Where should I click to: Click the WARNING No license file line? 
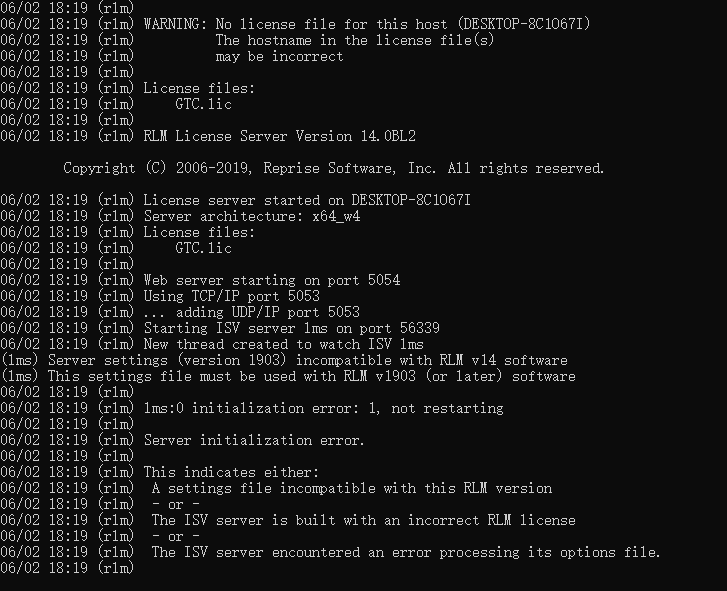click(x=295, y=24)
